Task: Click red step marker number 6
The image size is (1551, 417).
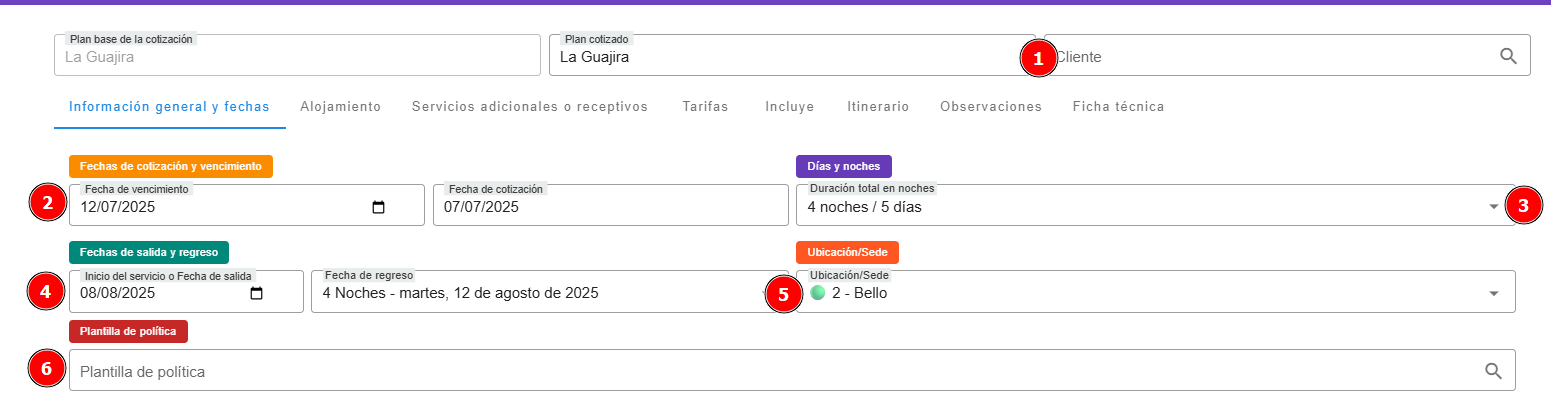Action: click(46, 369)
